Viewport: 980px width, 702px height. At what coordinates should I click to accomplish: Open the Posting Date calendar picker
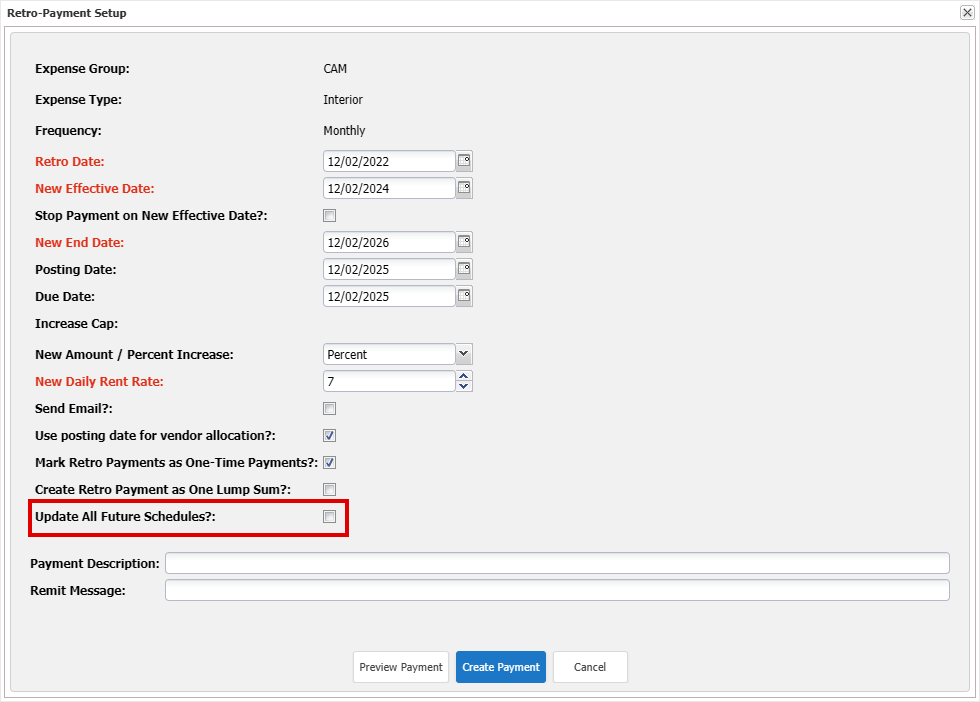(464, 269)
